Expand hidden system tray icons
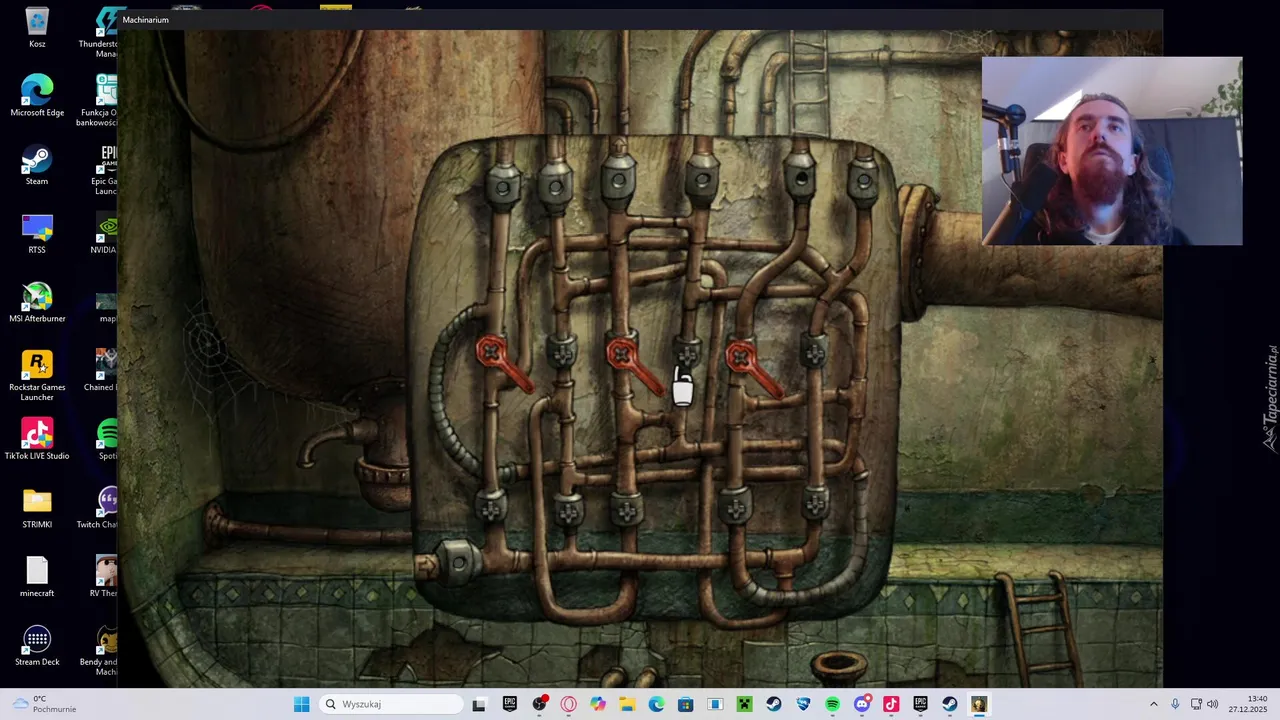Screen dimensions: 1280x720 click(1153, 704)
